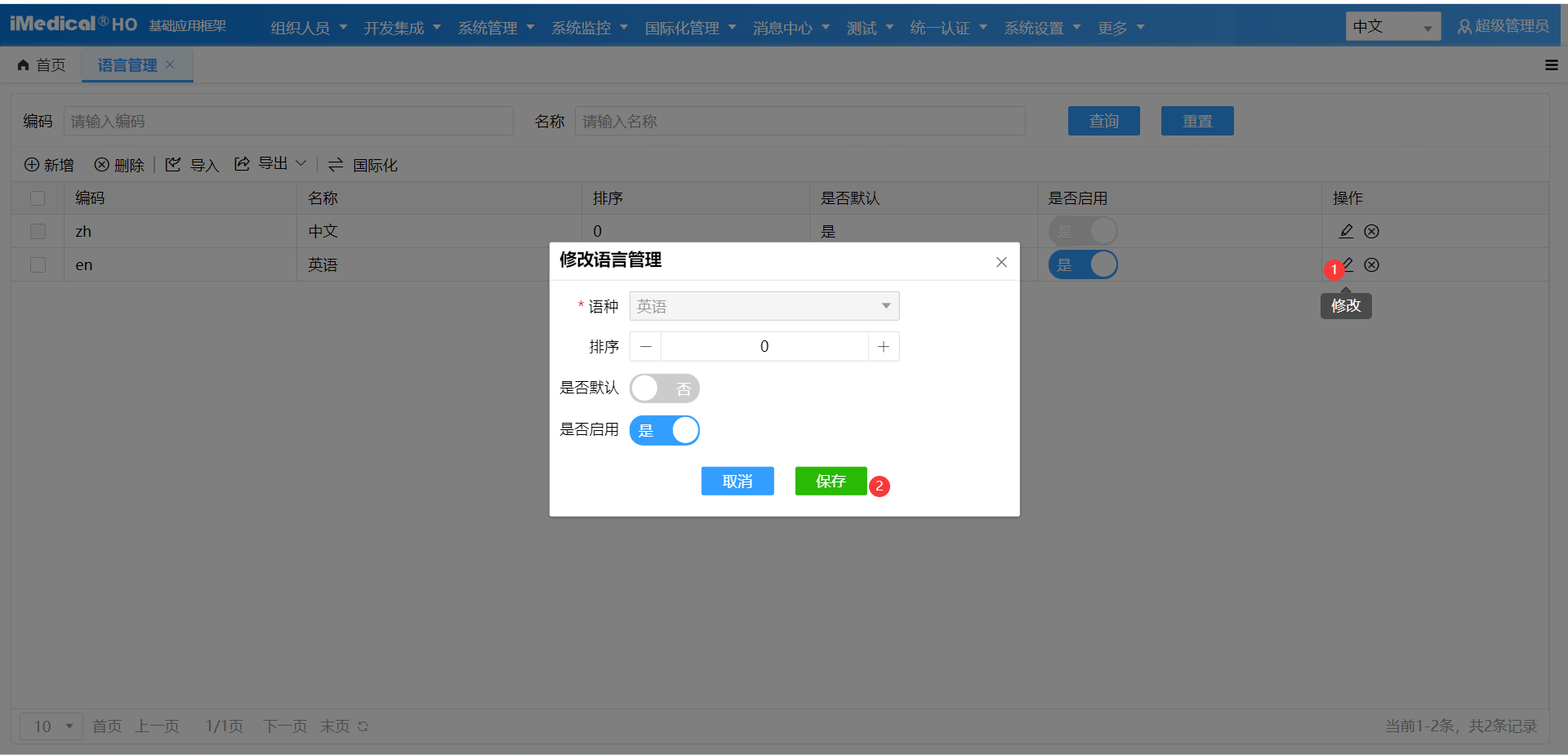The height and width of the screenshot is (755, 1568).
Task: Go to 上一页 previous page
Action: [x=157, y=726]
